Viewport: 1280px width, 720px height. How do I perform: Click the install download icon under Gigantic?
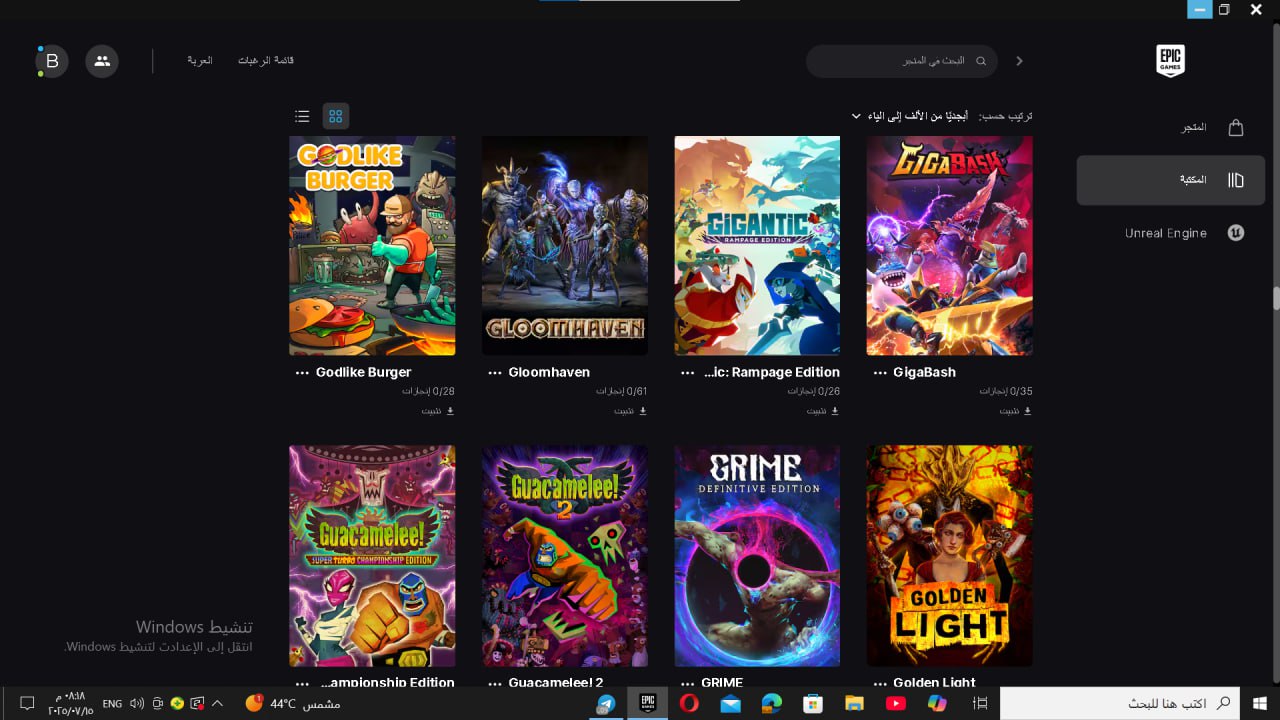click(x=834, y=410)
